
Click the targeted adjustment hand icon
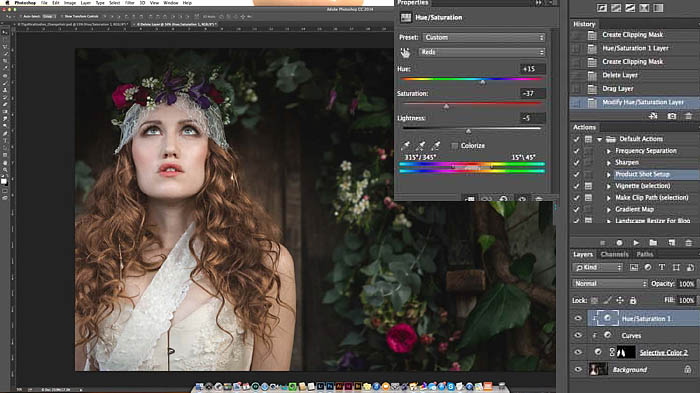tap(405, 53)
